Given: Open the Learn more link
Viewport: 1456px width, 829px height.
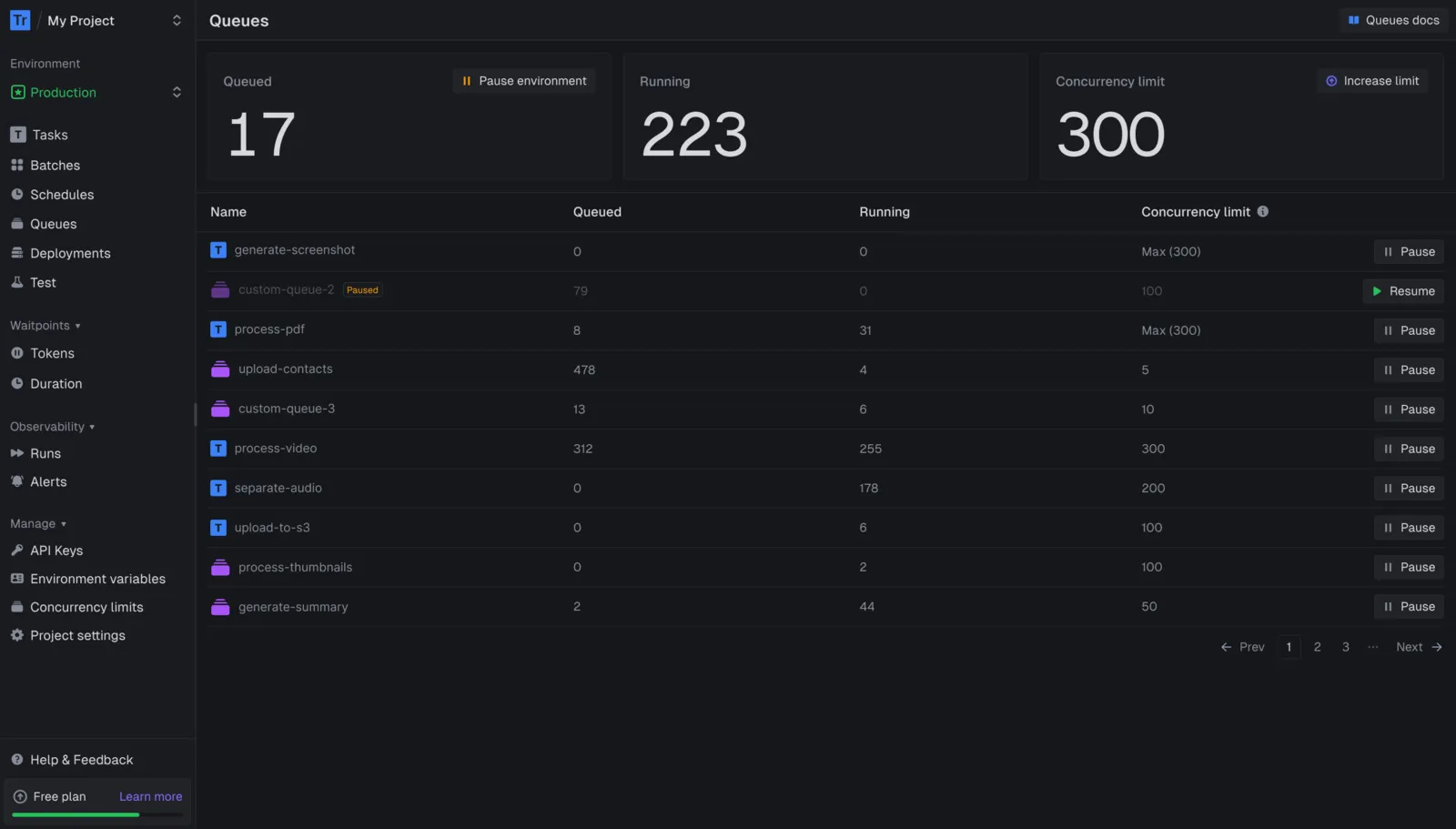Looking at the screenshot, I should (150, 796).
